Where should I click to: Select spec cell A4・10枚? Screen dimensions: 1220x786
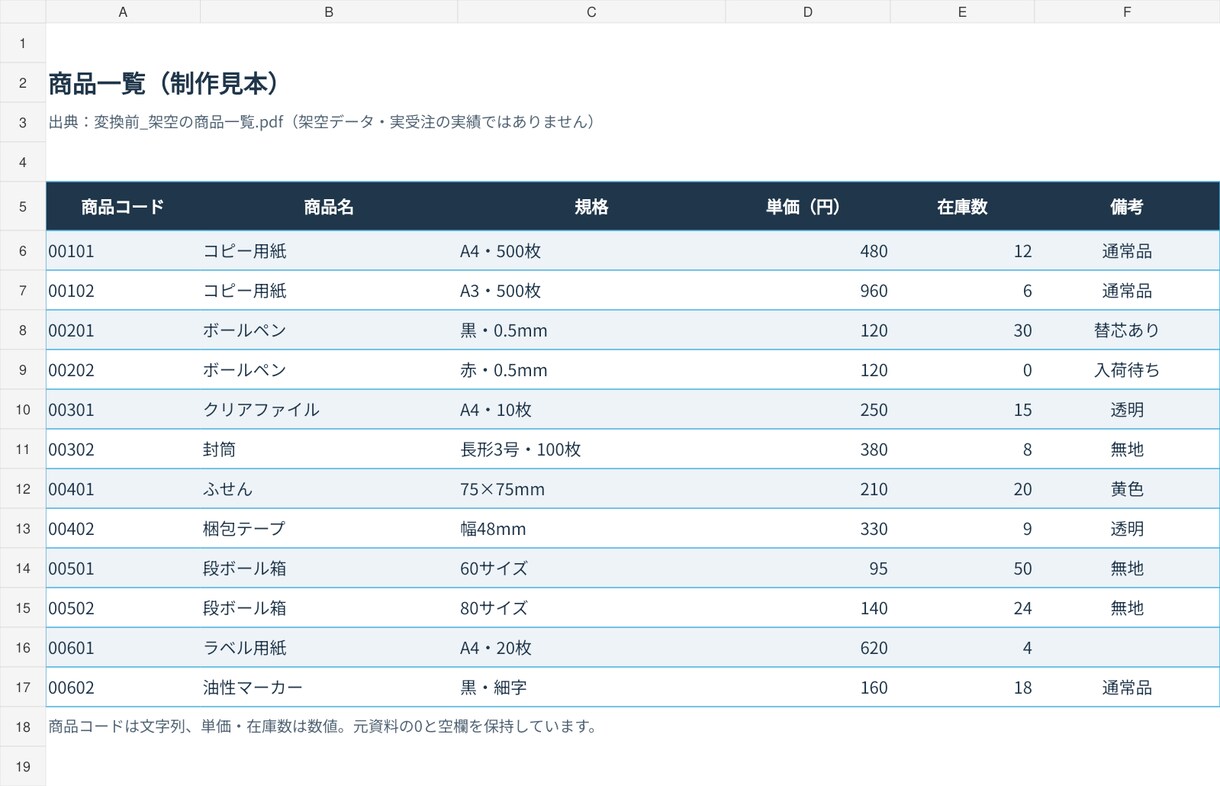(591, 410)
